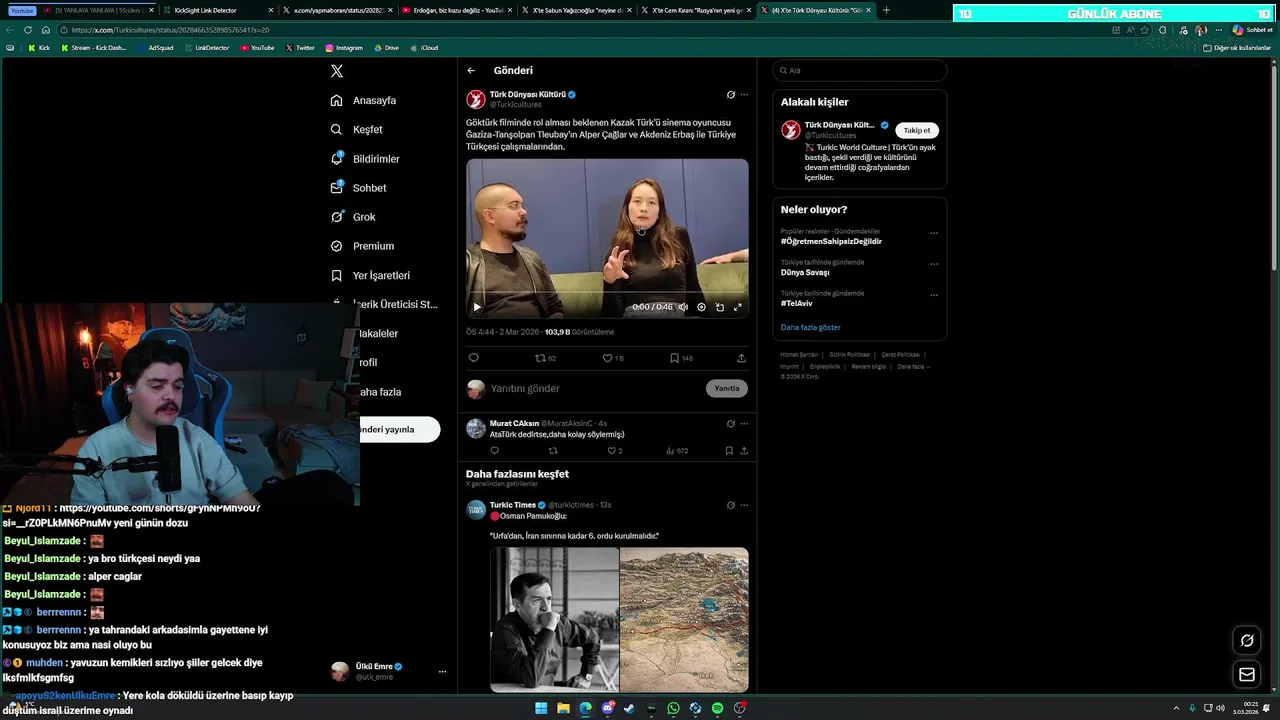Screen dimensions: 1280x720
Task: Open the #ÖğretmenSahipsizDeğildir trend
Action: (831, 242)
